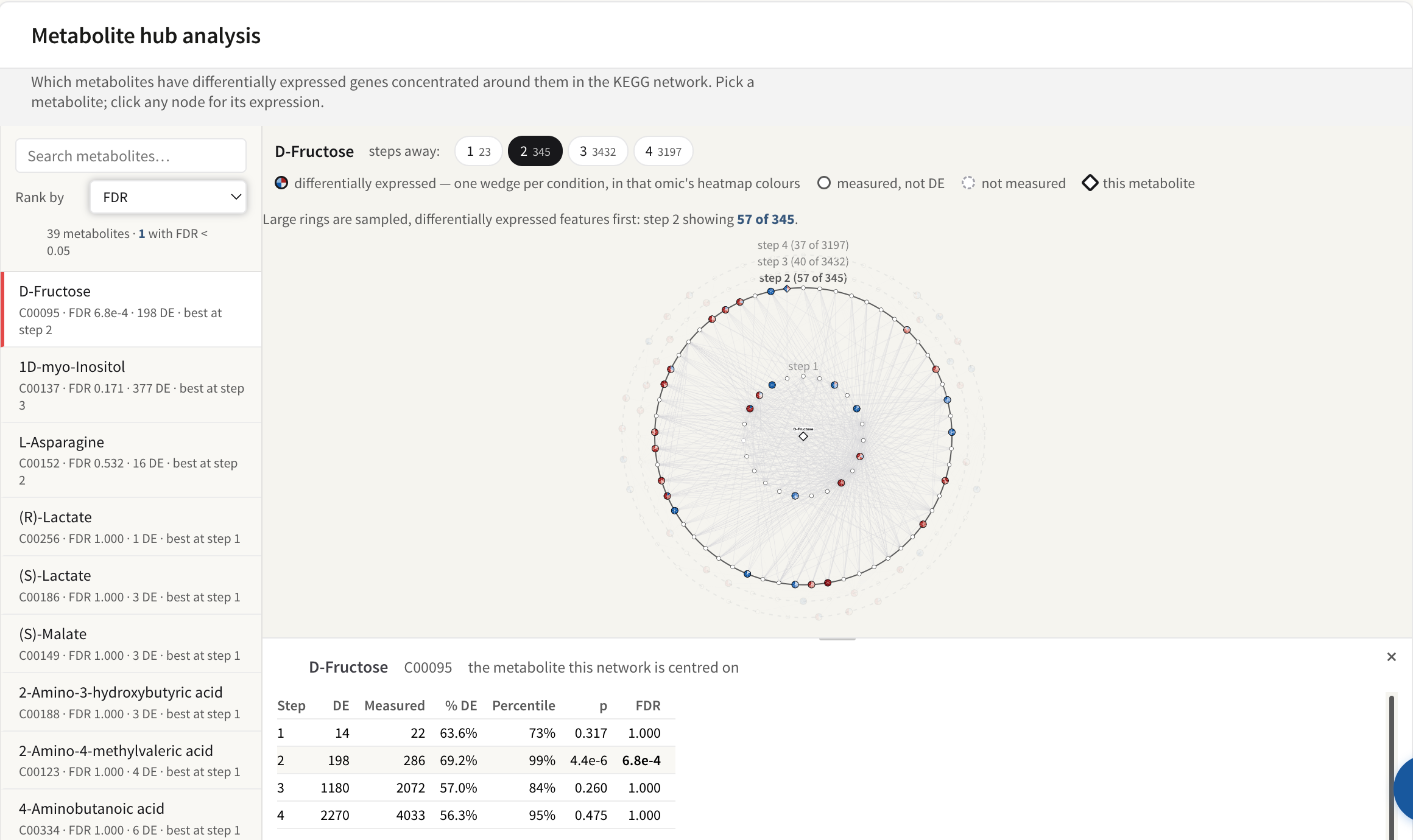Select 1 step away pill

479,151
